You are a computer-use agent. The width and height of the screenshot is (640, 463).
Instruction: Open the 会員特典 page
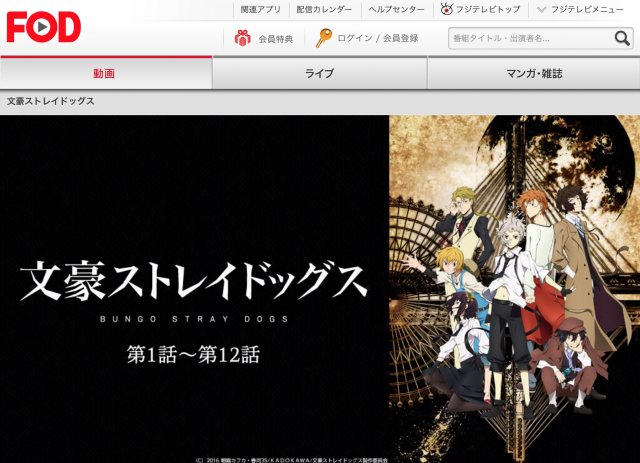pyautogui.click(x=276, y=39)
